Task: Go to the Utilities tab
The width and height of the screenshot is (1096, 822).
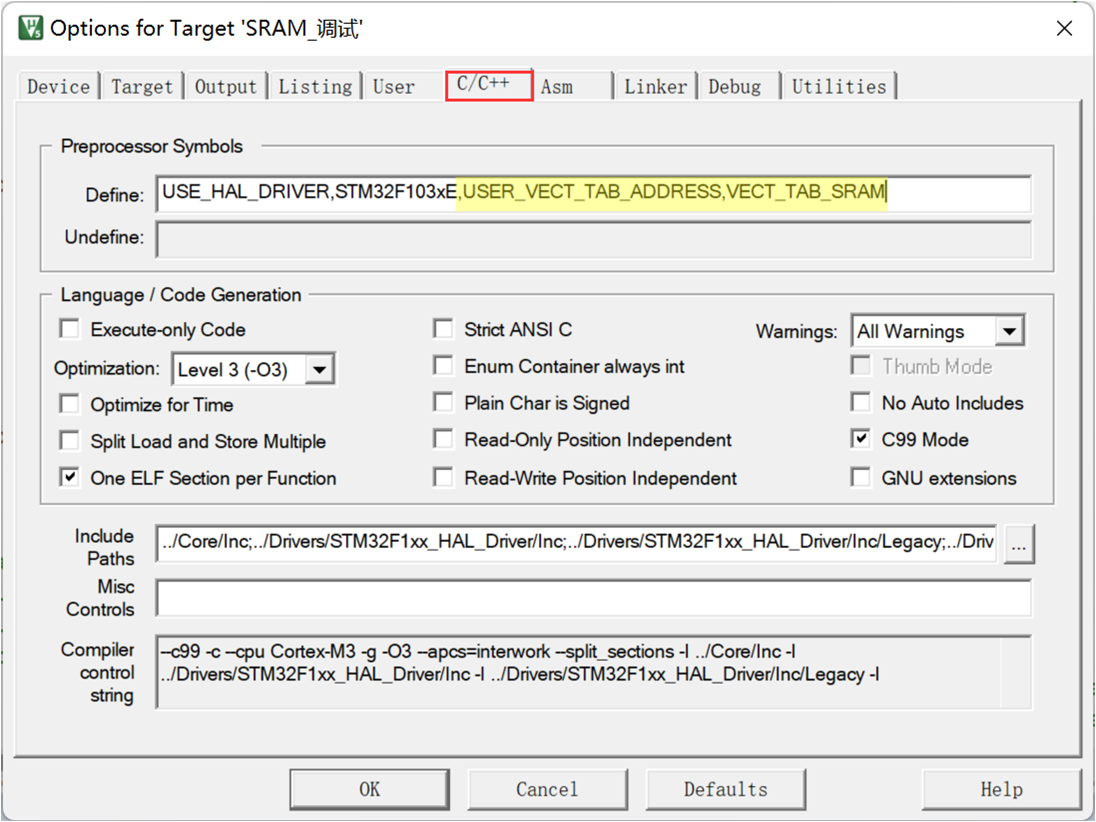Action: 838,87
